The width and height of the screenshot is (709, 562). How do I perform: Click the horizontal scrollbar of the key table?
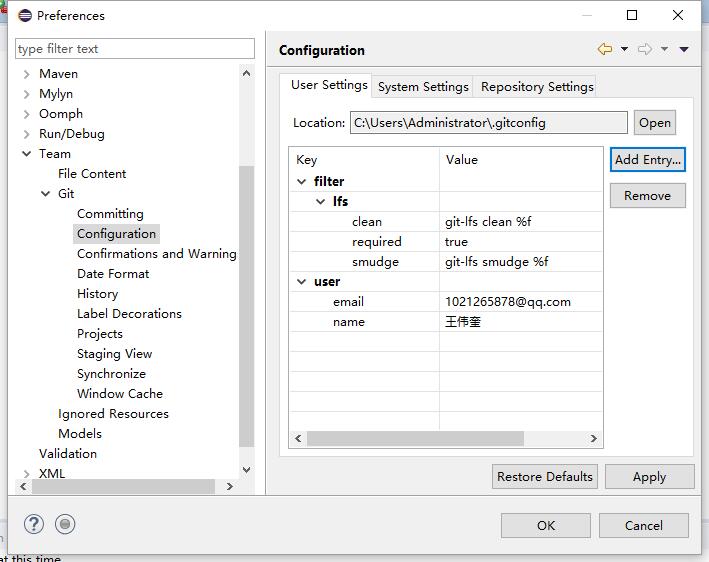(415, 439)
